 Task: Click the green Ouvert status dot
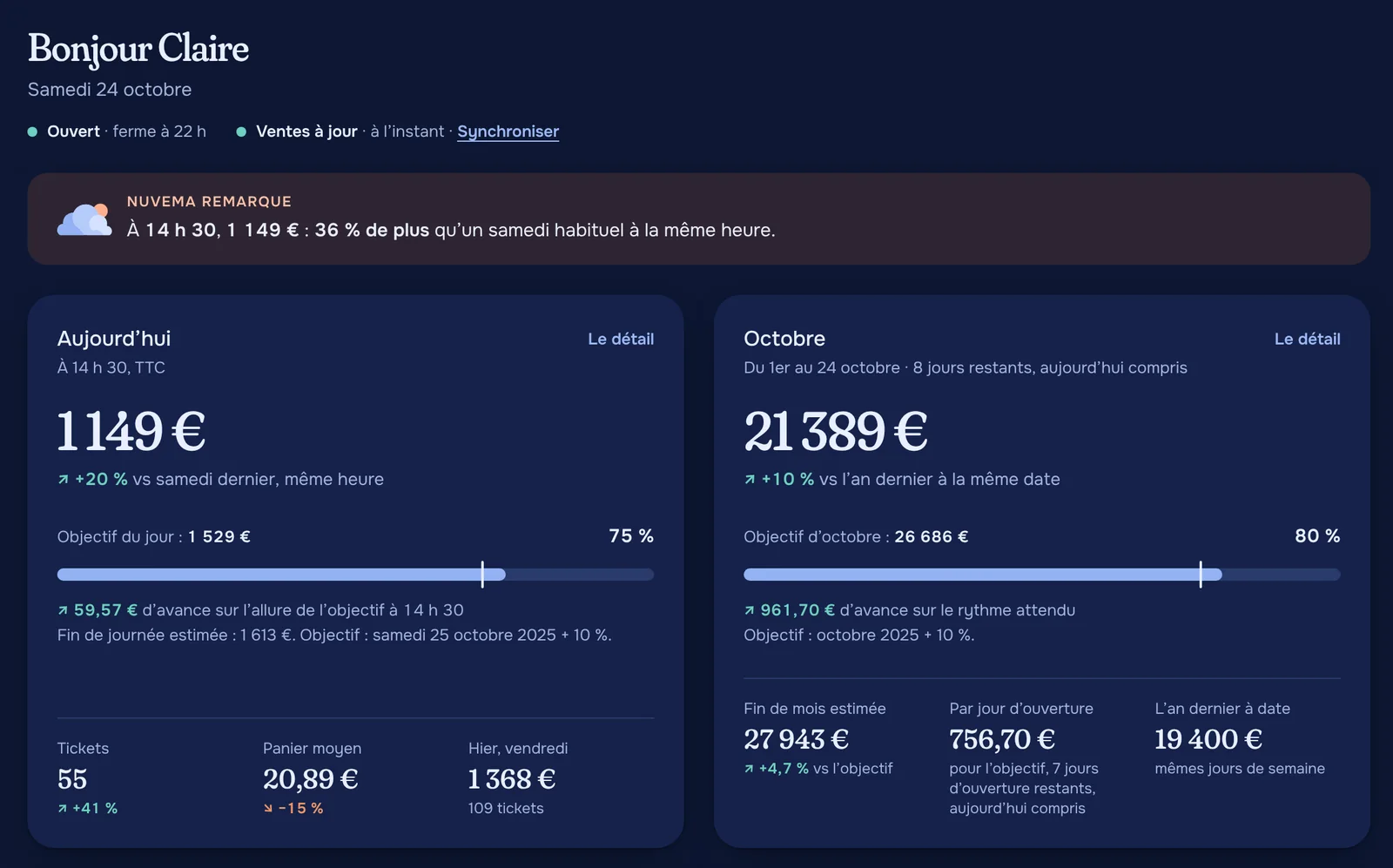32,131
